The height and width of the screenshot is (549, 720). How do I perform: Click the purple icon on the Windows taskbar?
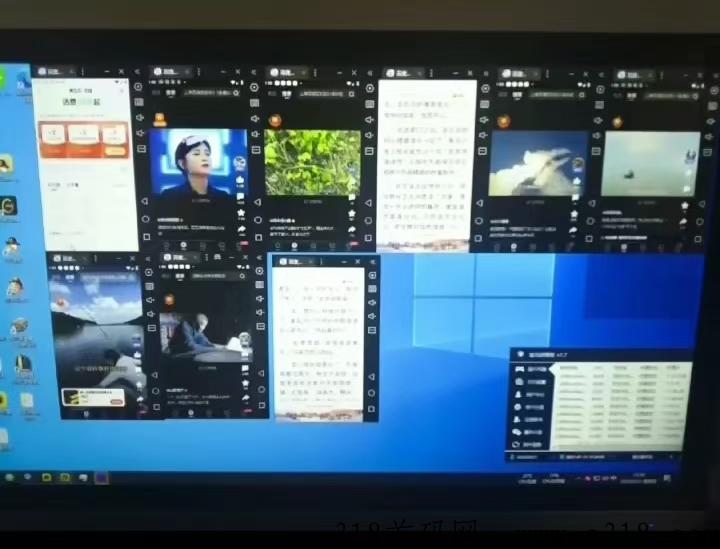pos(101,478)
